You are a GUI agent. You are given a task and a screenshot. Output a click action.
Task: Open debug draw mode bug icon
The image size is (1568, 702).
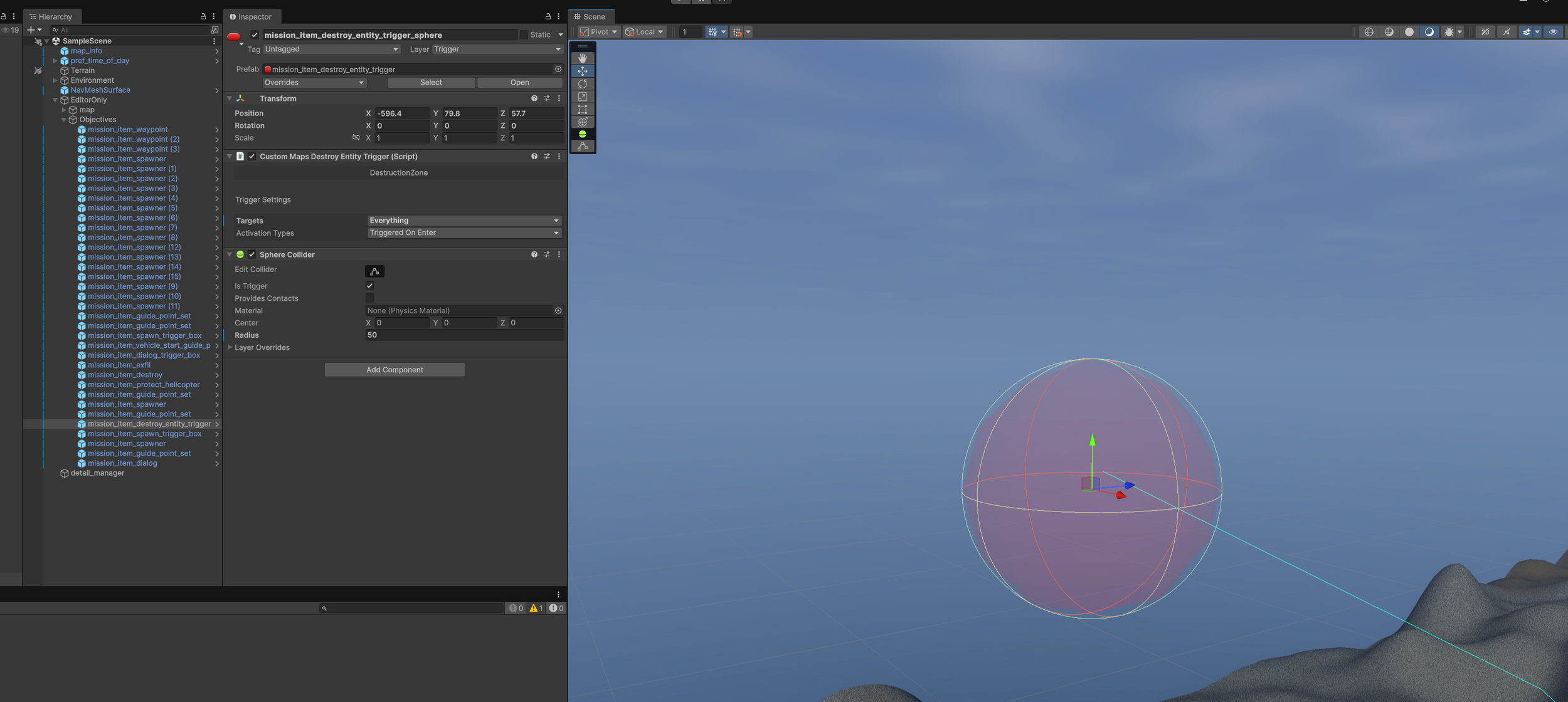point(1448,32)
